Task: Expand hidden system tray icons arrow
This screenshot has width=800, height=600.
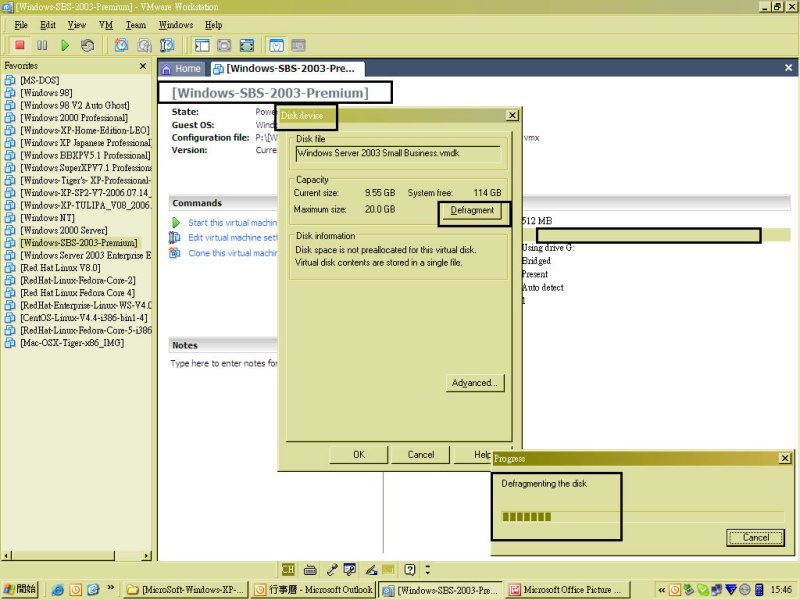Action: tap(661, 590)
